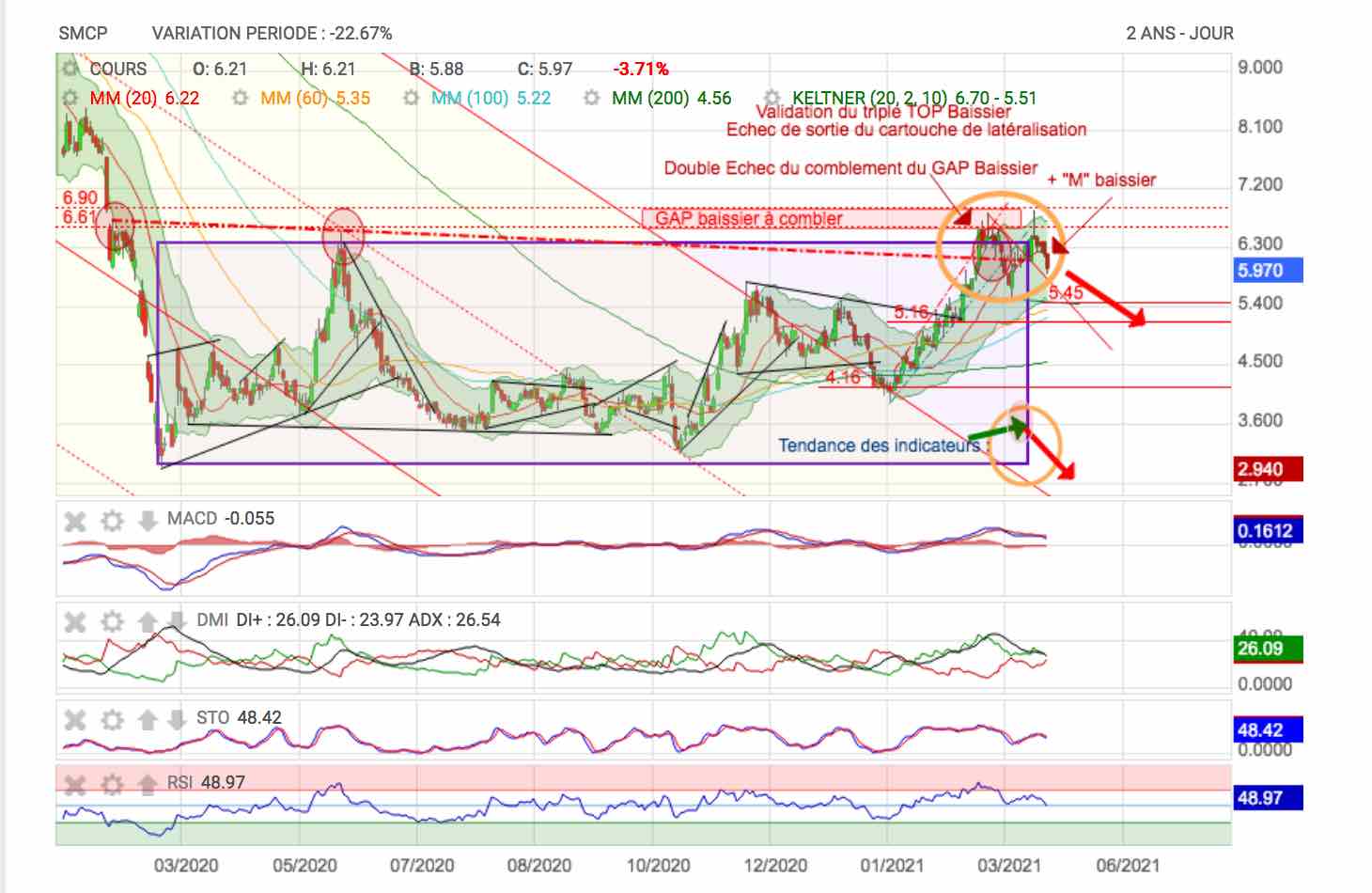
Task: Click the 06/2021 date axis label
Action: tap(1127, 865)
